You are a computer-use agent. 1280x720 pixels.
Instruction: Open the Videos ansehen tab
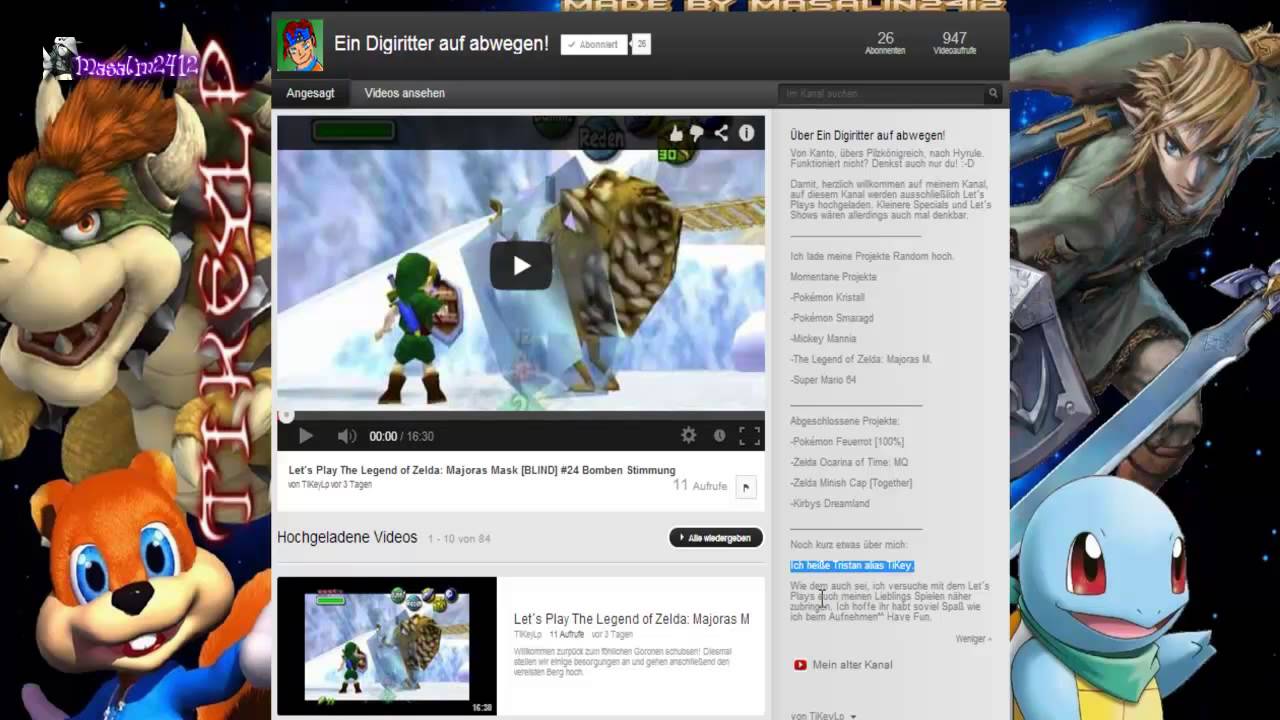tap(405, 93)
